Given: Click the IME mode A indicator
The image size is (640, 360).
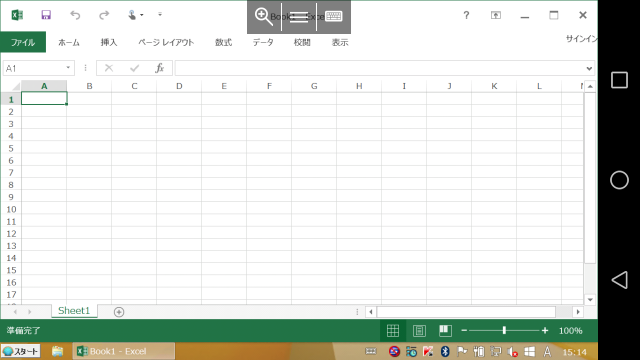Looking at the screenshot, I should point(547,351).
